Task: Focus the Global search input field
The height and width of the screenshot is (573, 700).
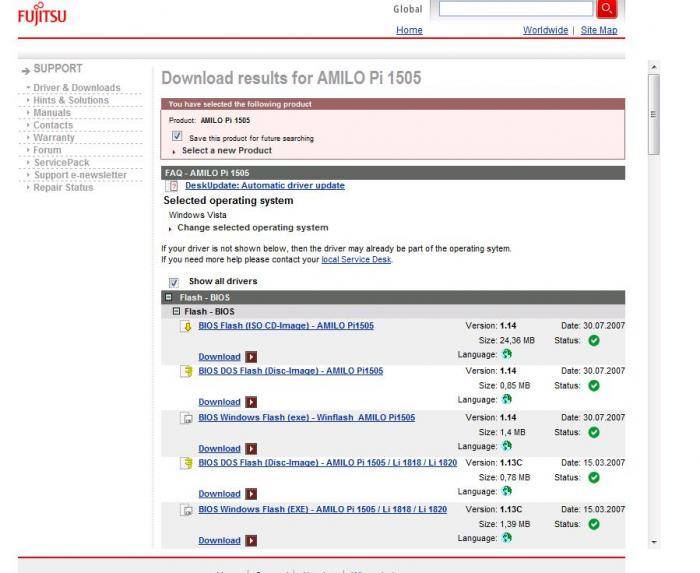Action: pyautogui.click(x=516, y=8)
